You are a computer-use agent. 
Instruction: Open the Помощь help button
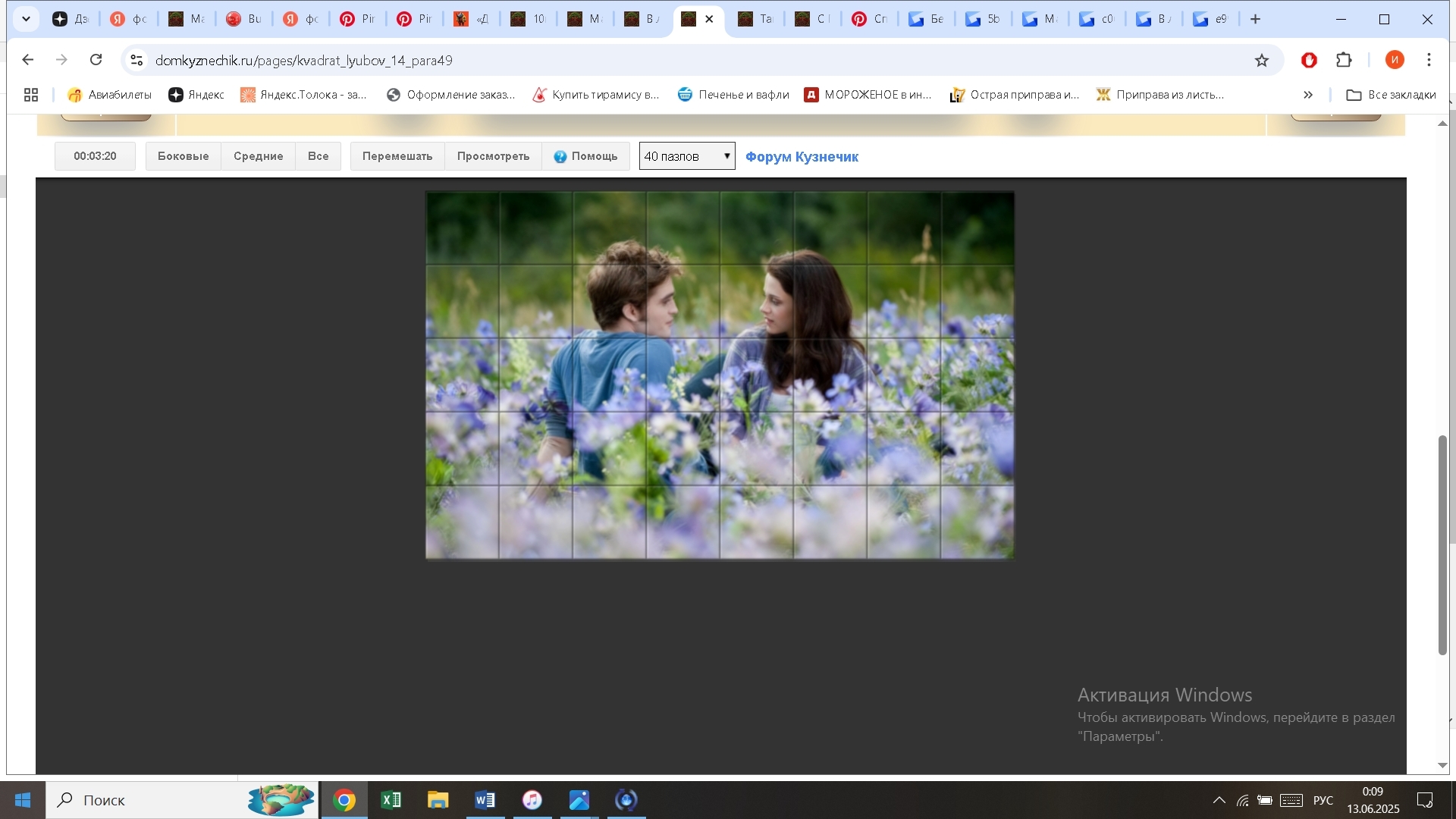585,156
